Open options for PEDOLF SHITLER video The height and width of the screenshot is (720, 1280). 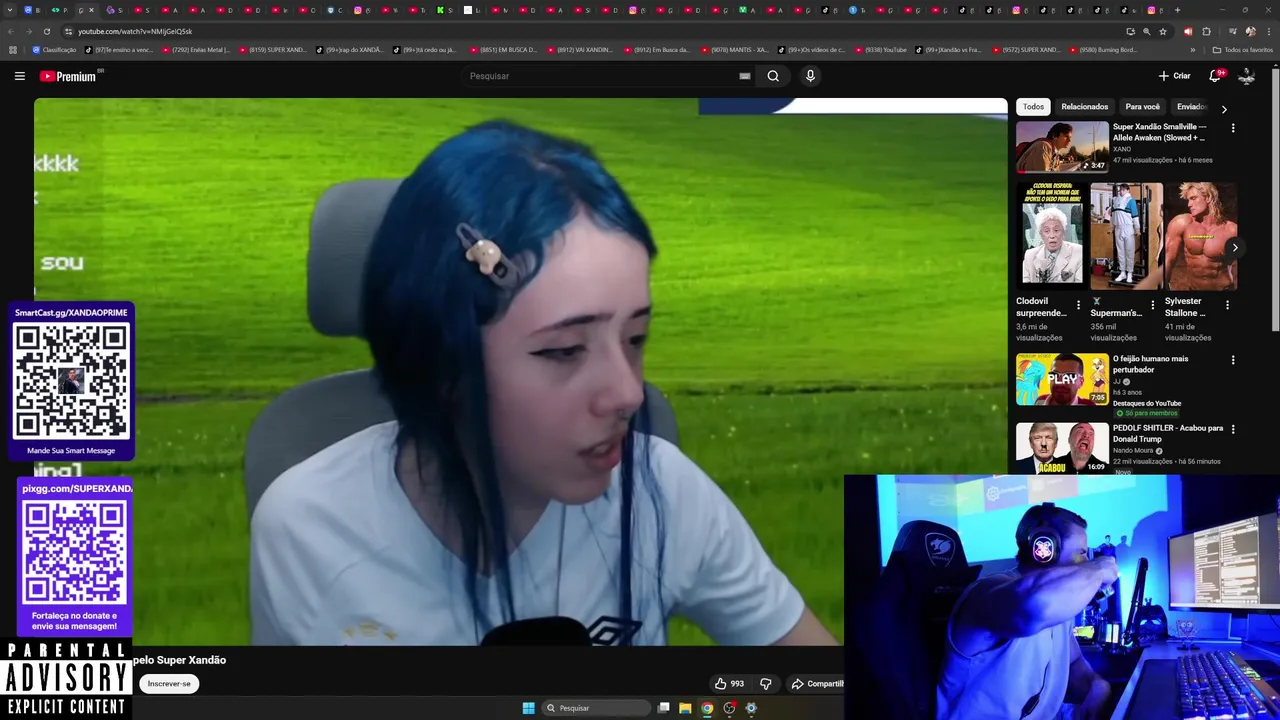click(x=1233, y=429)
